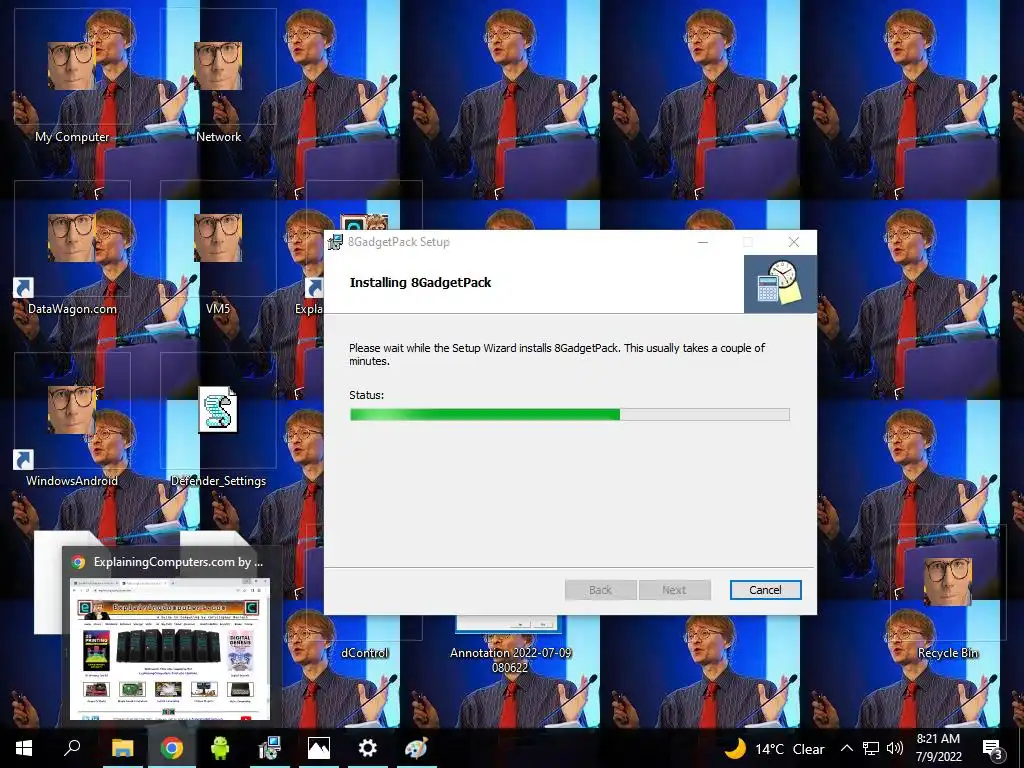Open the Photos app from the taskbar
This screenshot has width=1024, height=768.
pyautogui.click(x=318, y=748)
